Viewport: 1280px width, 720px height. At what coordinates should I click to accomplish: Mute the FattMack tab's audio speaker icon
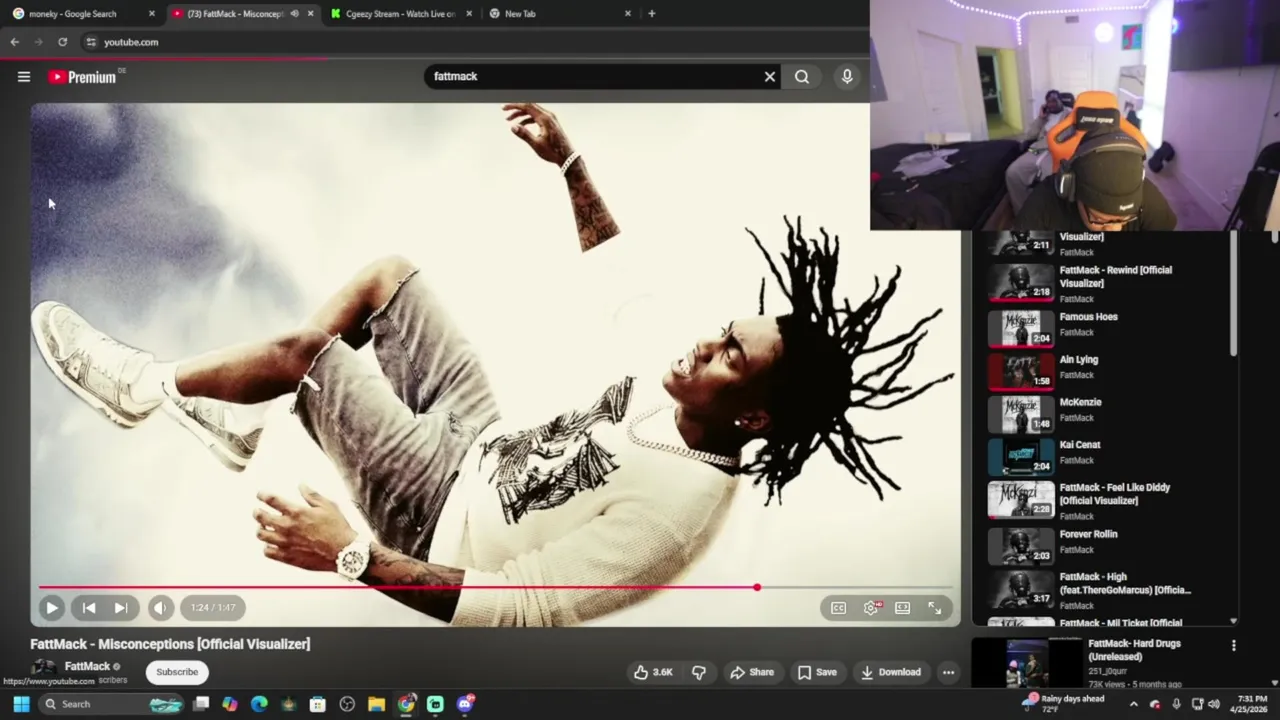[x=294, y=14]
